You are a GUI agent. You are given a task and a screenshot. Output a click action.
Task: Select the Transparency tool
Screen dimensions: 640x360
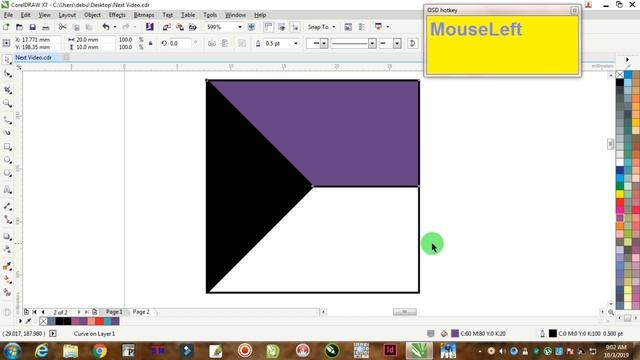[7, 249]
